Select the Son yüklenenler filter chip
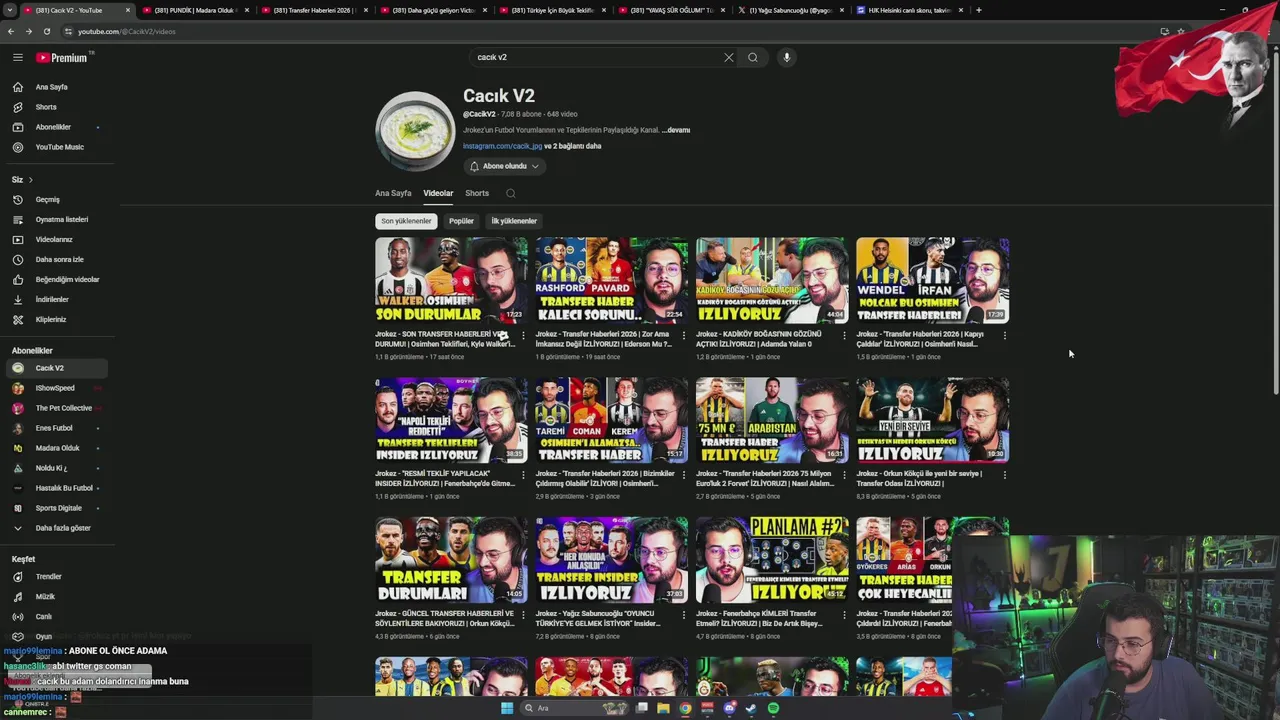 (406, 221)
